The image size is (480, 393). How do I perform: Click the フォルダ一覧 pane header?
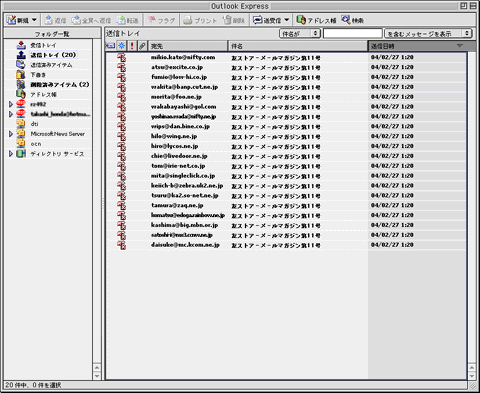[52, 34]
